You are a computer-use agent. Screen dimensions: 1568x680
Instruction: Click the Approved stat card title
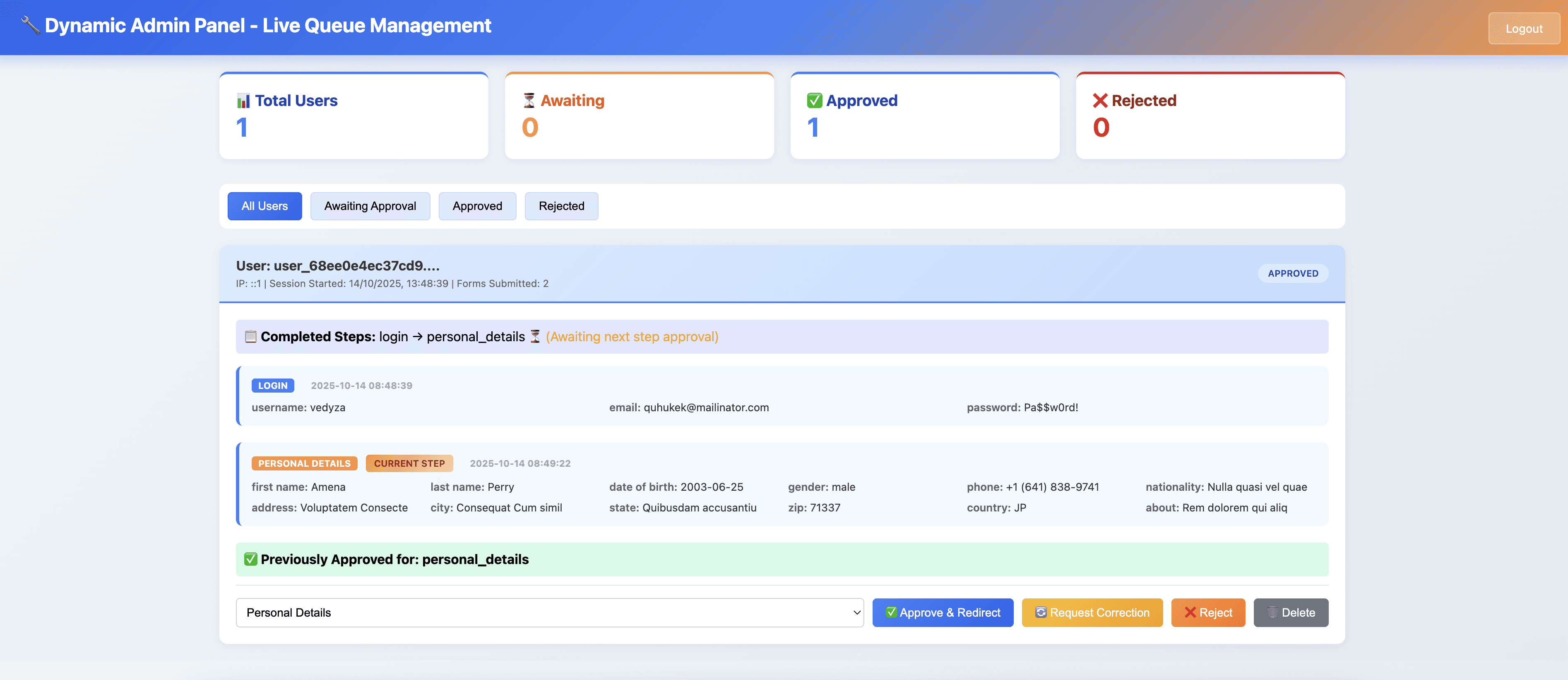click(861, 101)
